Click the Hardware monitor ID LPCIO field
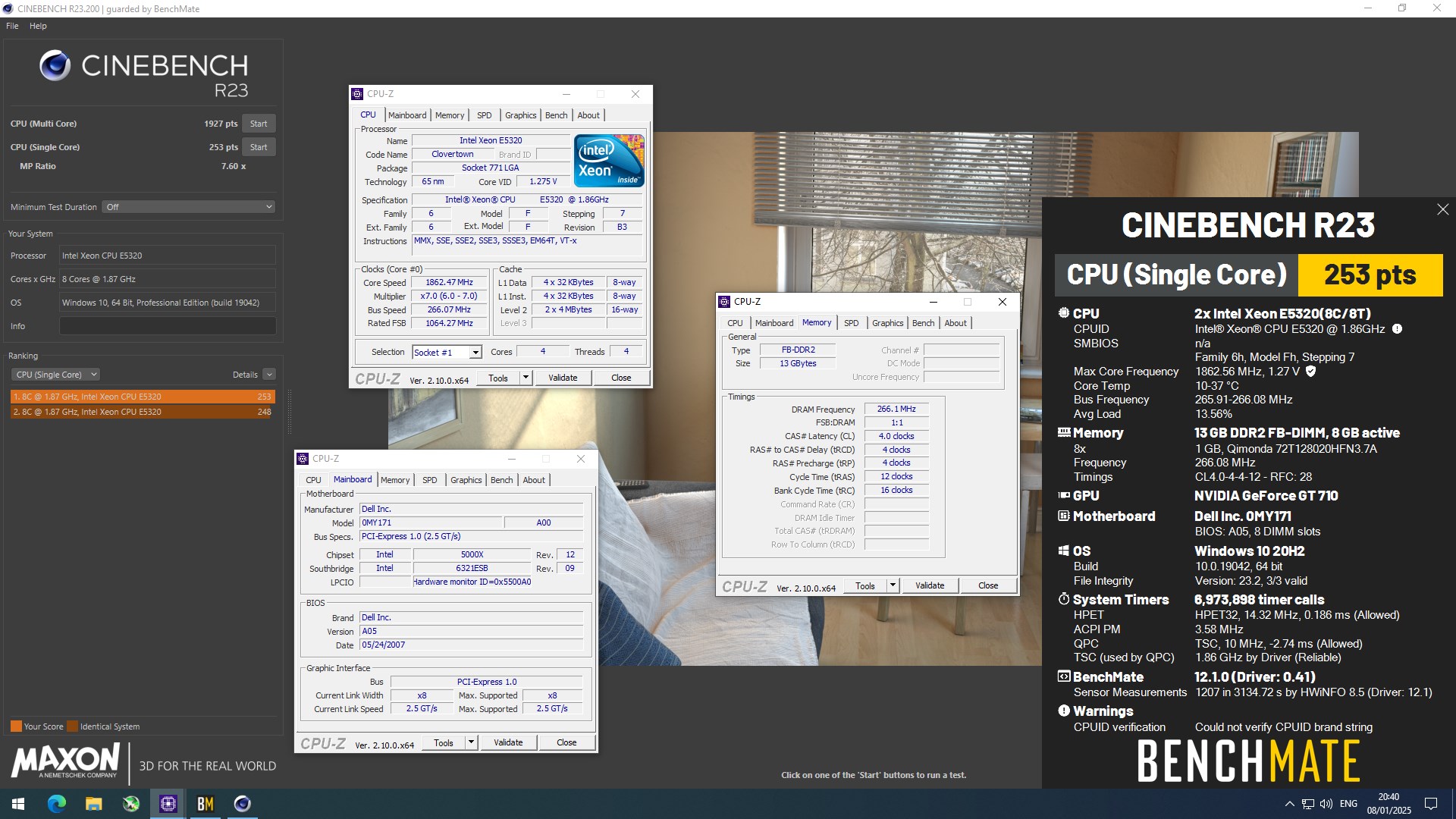 472,582
